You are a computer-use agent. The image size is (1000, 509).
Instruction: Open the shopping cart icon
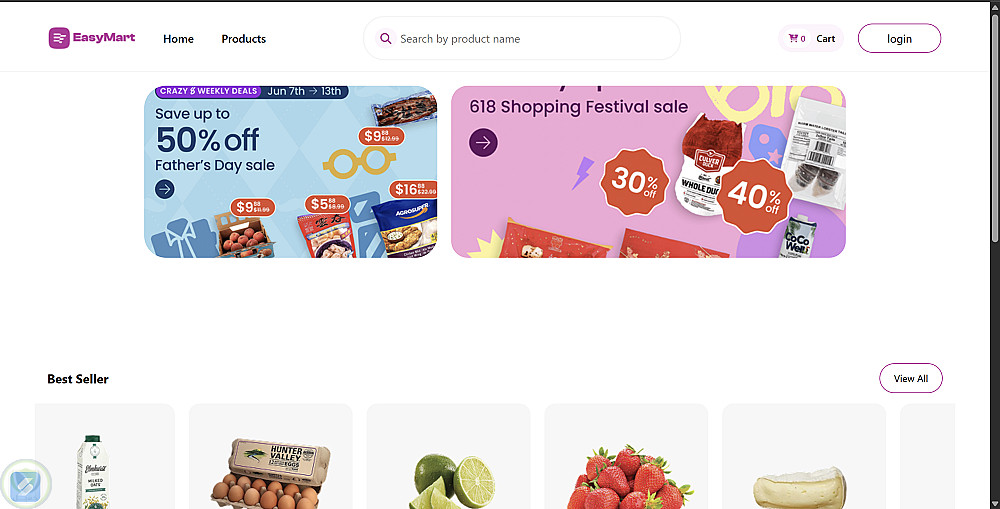794,39
